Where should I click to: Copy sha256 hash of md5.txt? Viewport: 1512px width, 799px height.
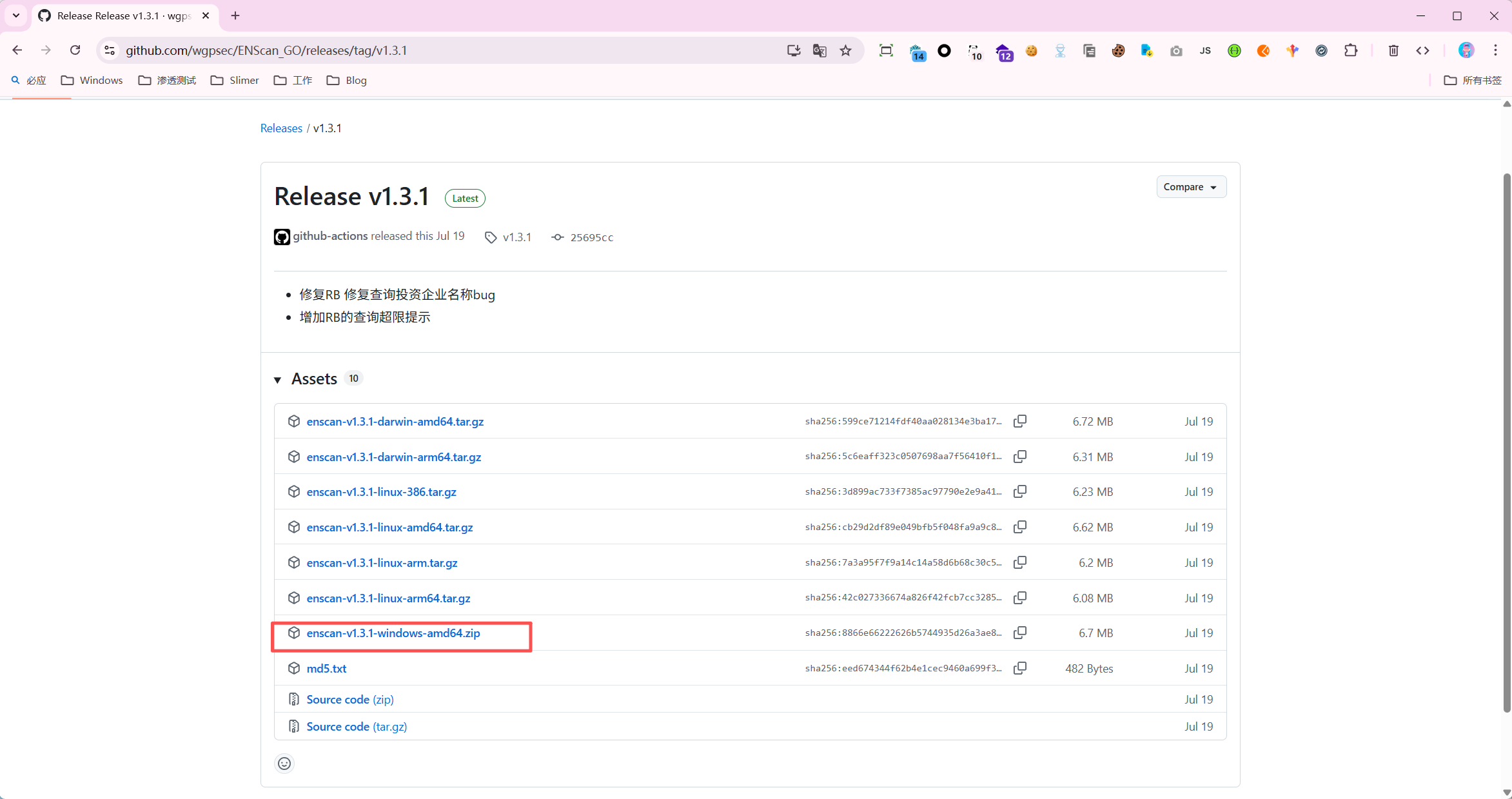[1019, 668]
